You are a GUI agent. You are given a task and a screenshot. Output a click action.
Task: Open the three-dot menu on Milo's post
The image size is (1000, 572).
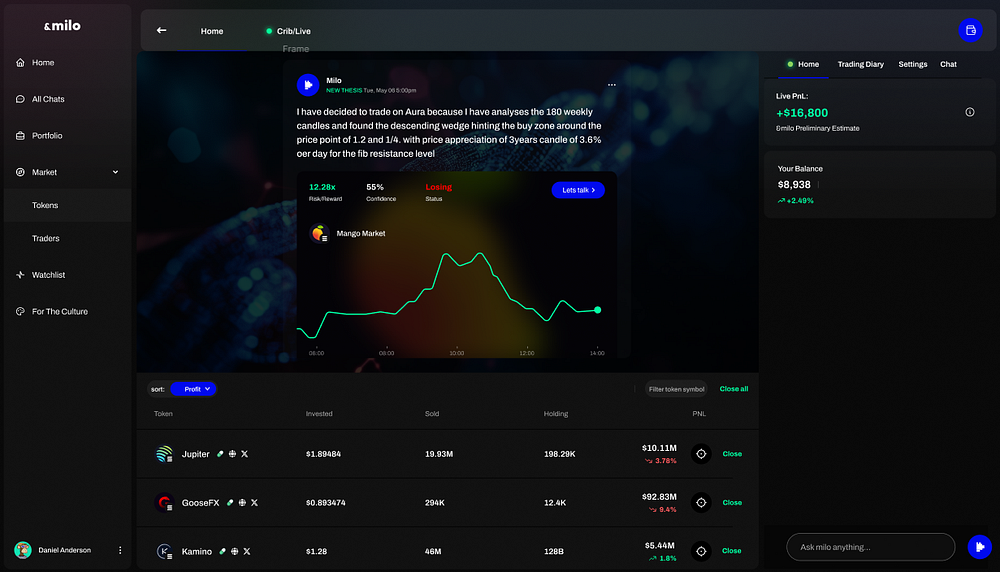point(612,85)
